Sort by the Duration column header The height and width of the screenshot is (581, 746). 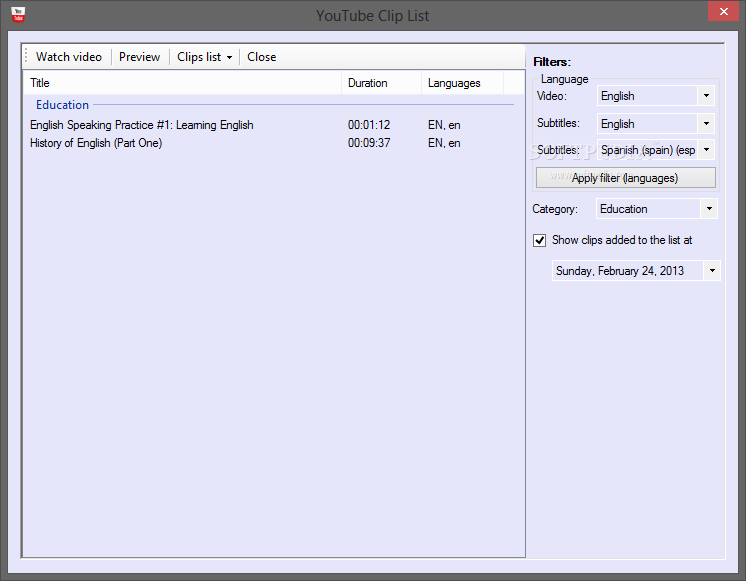click(382, 83)
